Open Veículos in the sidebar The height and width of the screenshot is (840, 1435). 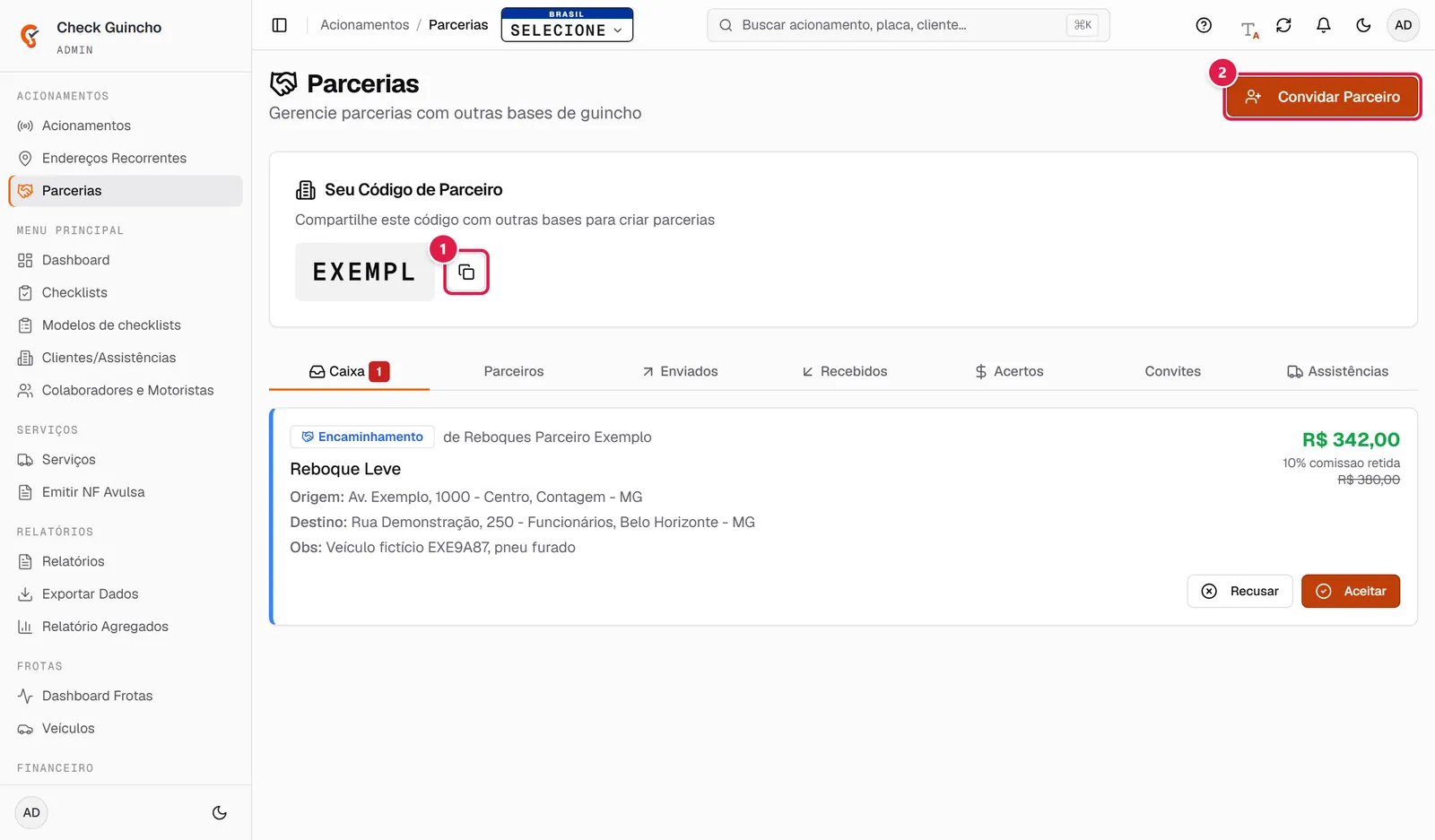tap(126, 728)
